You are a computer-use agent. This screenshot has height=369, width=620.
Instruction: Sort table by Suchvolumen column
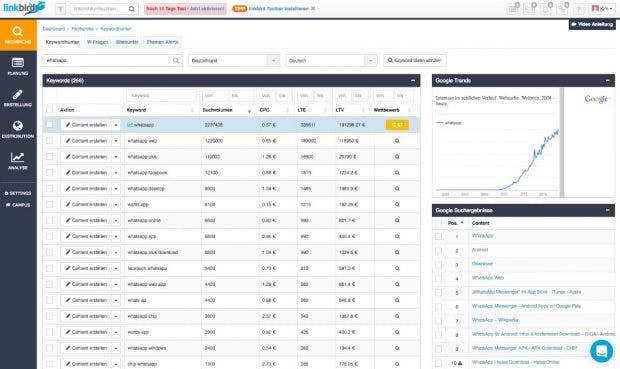coord(227,110)
